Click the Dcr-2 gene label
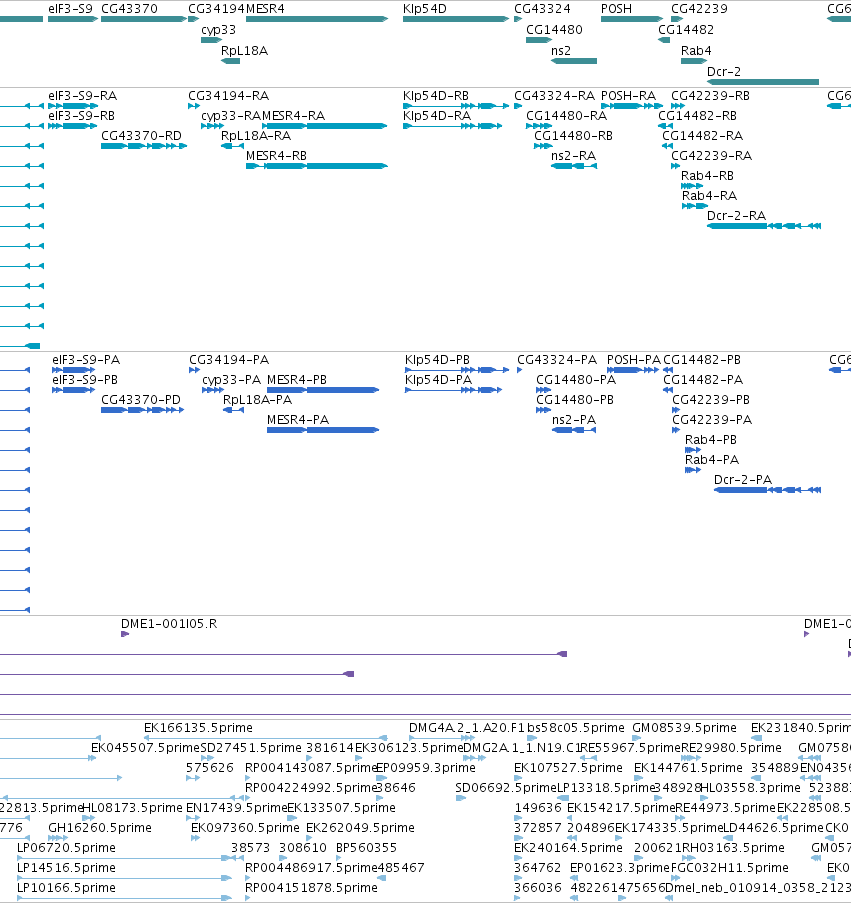This screenshot has width=851, height=903. click(x=724, y=71)
